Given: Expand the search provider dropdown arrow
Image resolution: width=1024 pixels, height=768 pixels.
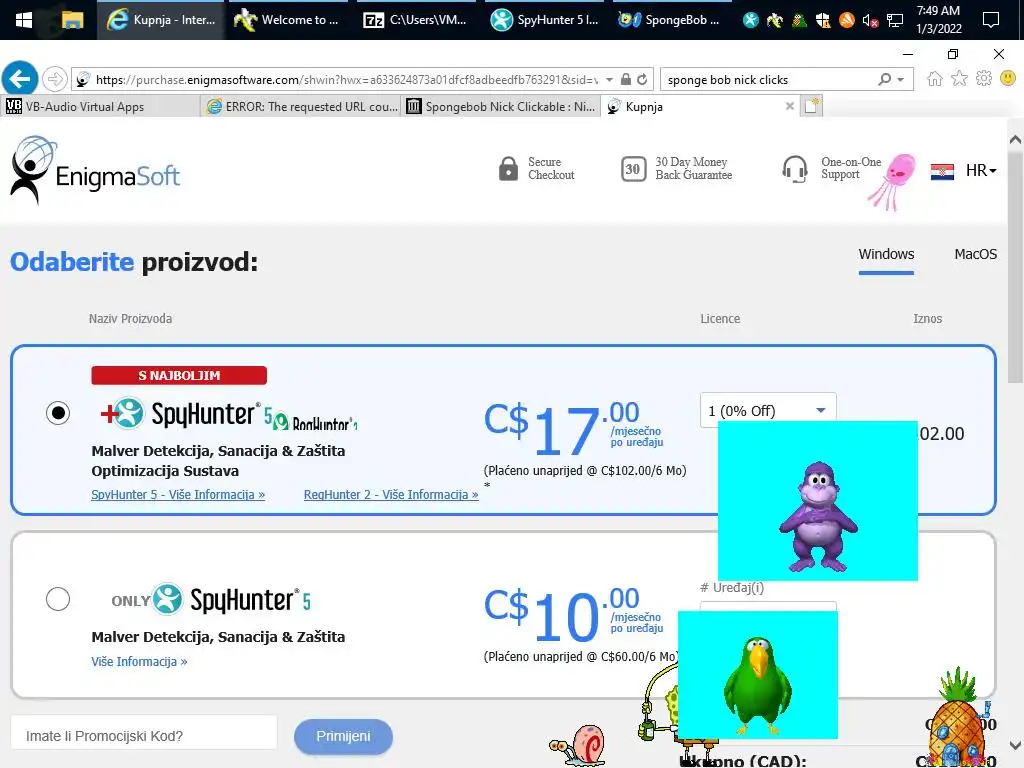Looking at the screenshot, I should (x=901, y=80).
